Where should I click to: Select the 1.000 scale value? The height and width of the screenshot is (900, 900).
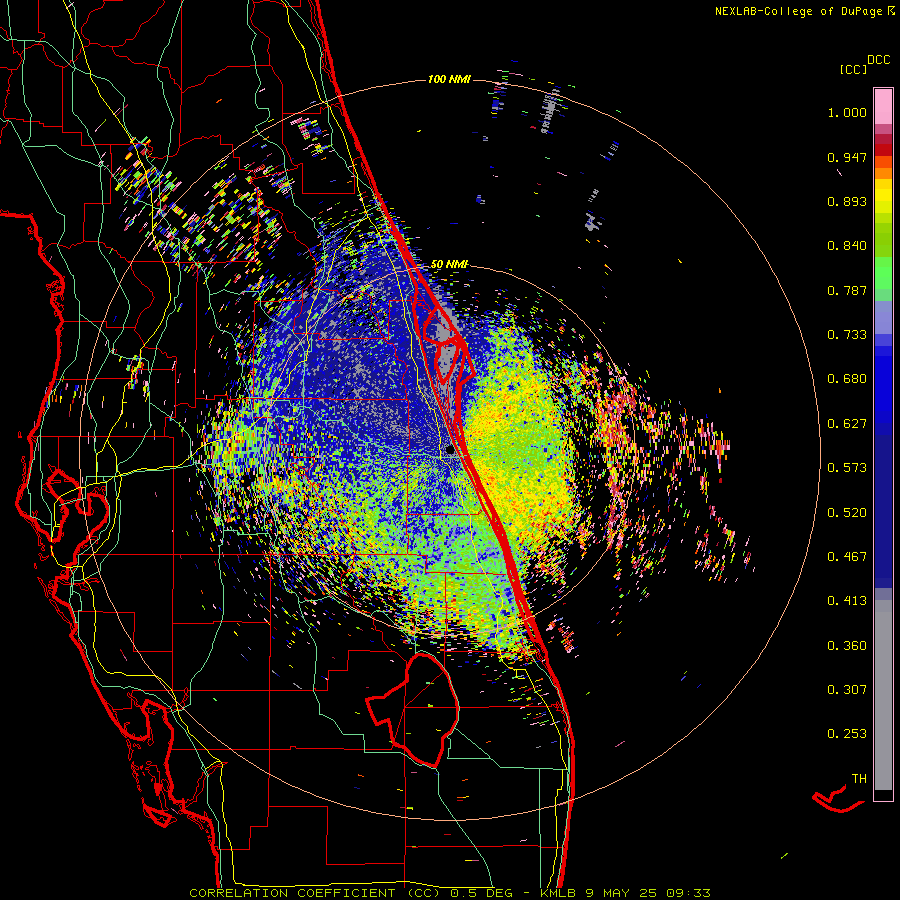tap(847, 112)
